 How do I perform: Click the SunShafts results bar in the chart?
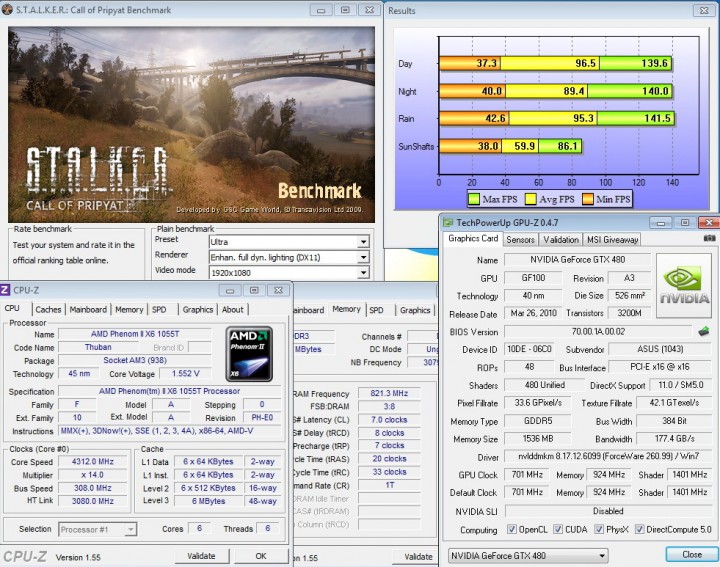point(511,146)
